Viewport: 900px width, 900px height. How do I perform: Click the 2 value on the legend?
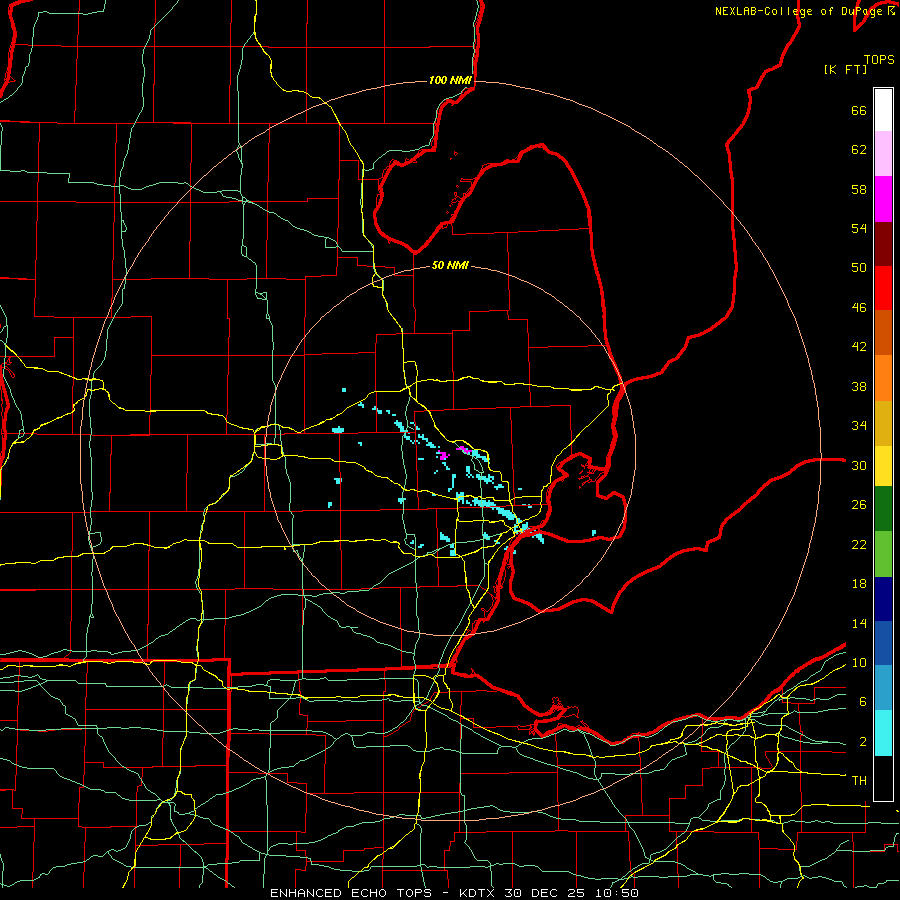[862, 742]
